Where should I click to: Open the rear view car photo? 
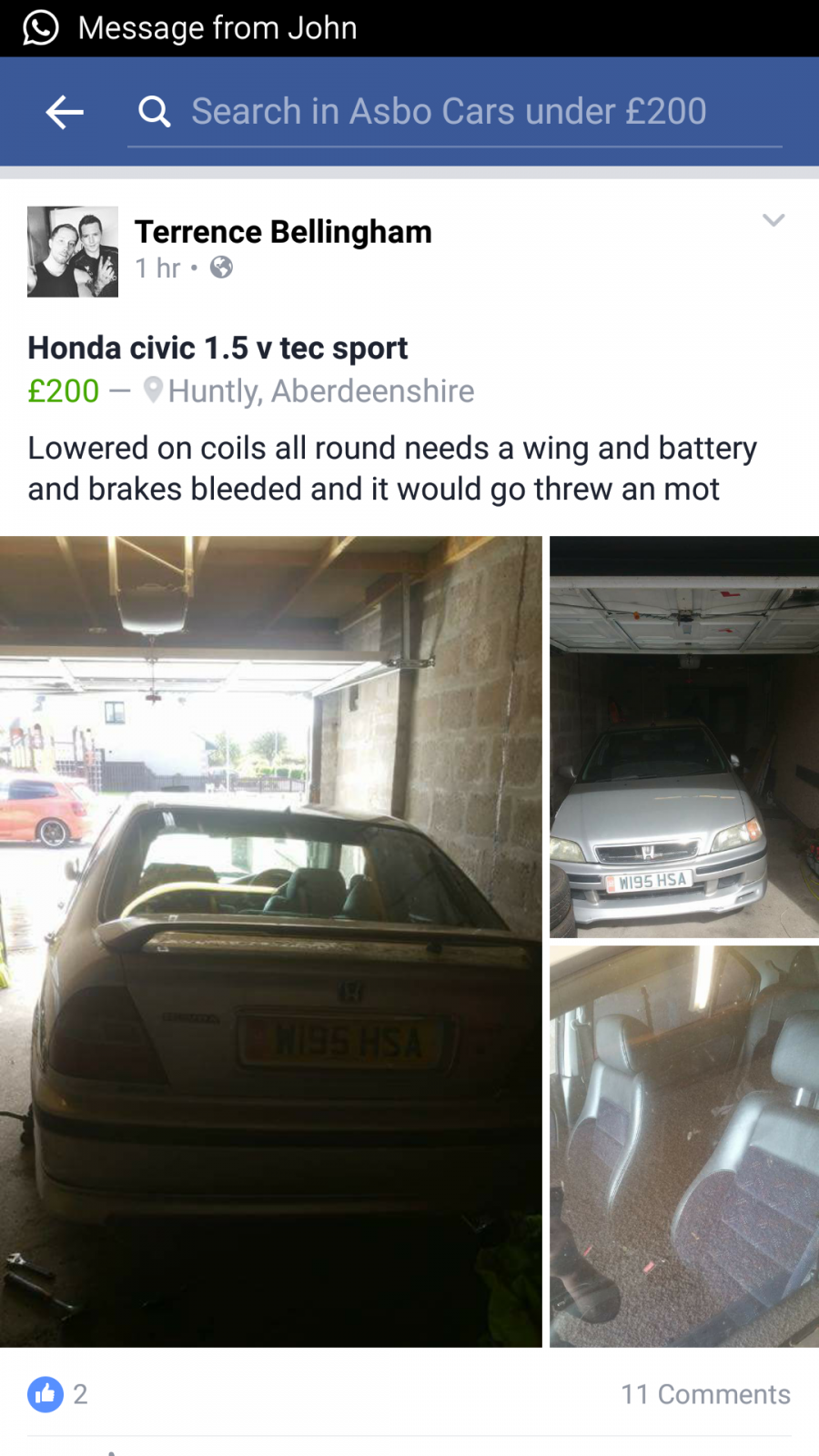point(271,942)
